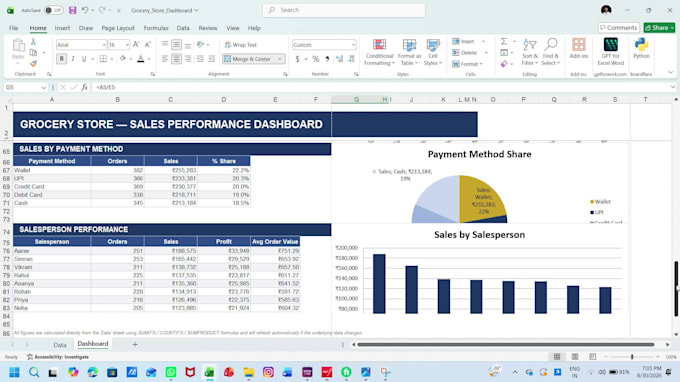Viewport: 680px width, 382px height.
Task: Click the Save icon in title bar
Action: [72, 10]
